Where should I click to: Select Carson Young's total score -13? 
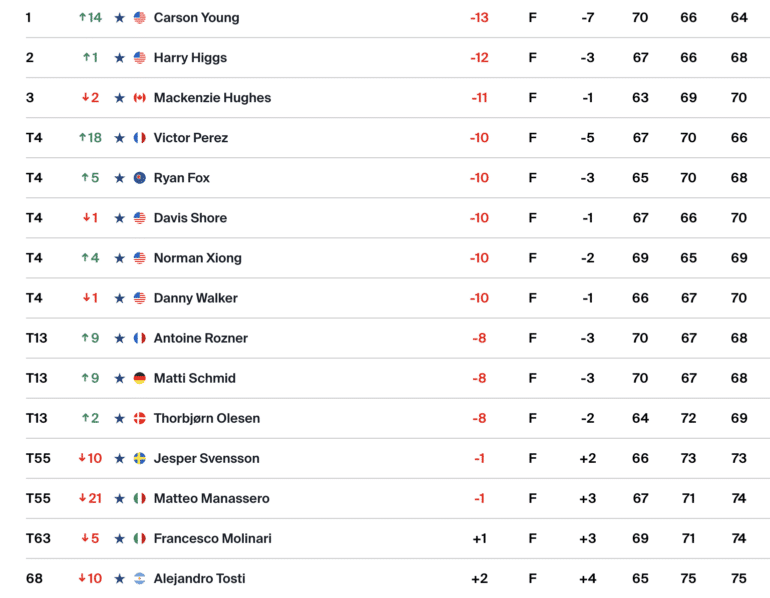pos(479,18)
